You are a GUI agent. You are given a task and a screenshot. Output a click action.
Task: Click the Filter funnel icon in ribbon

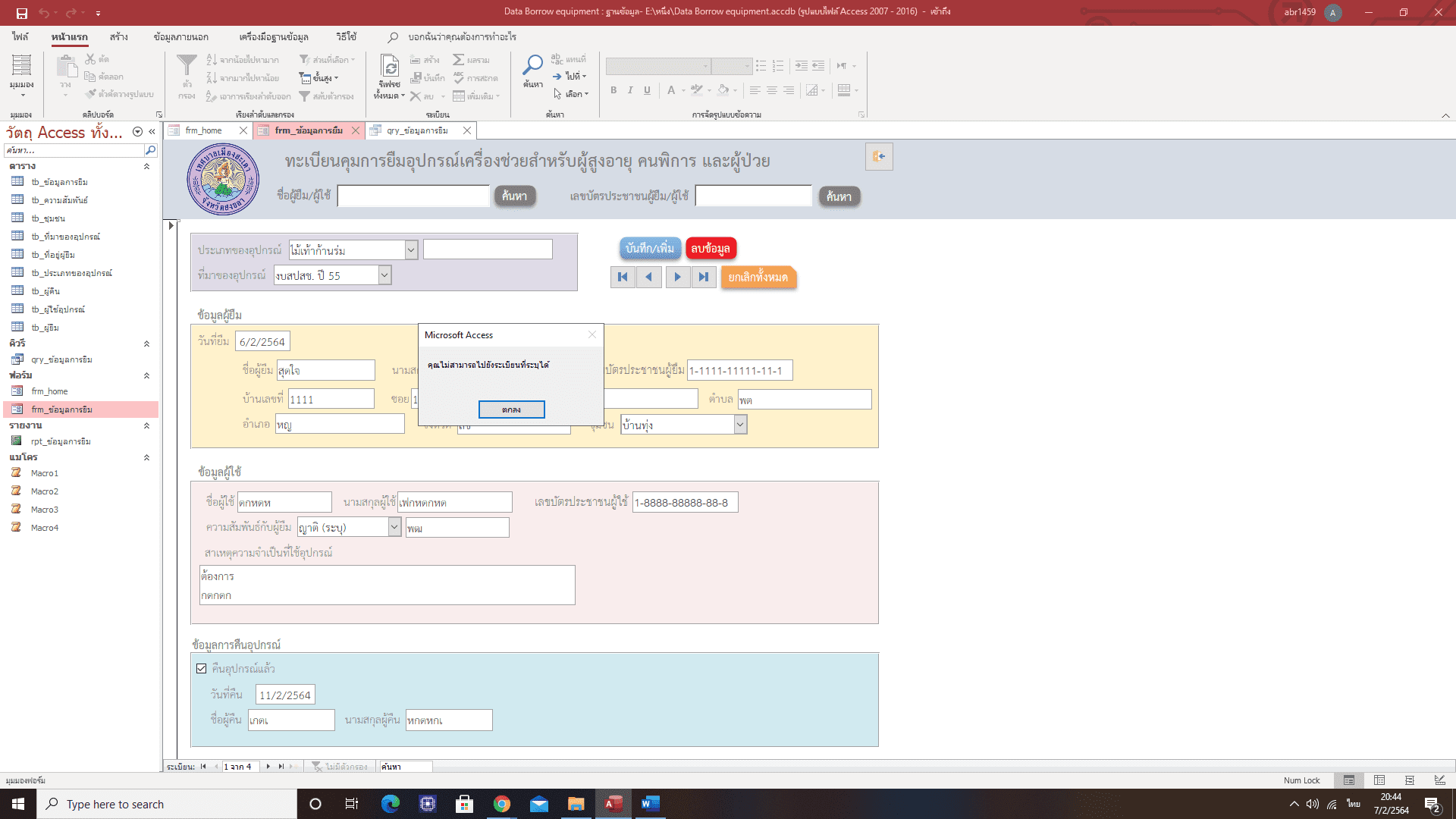[187, 67]
